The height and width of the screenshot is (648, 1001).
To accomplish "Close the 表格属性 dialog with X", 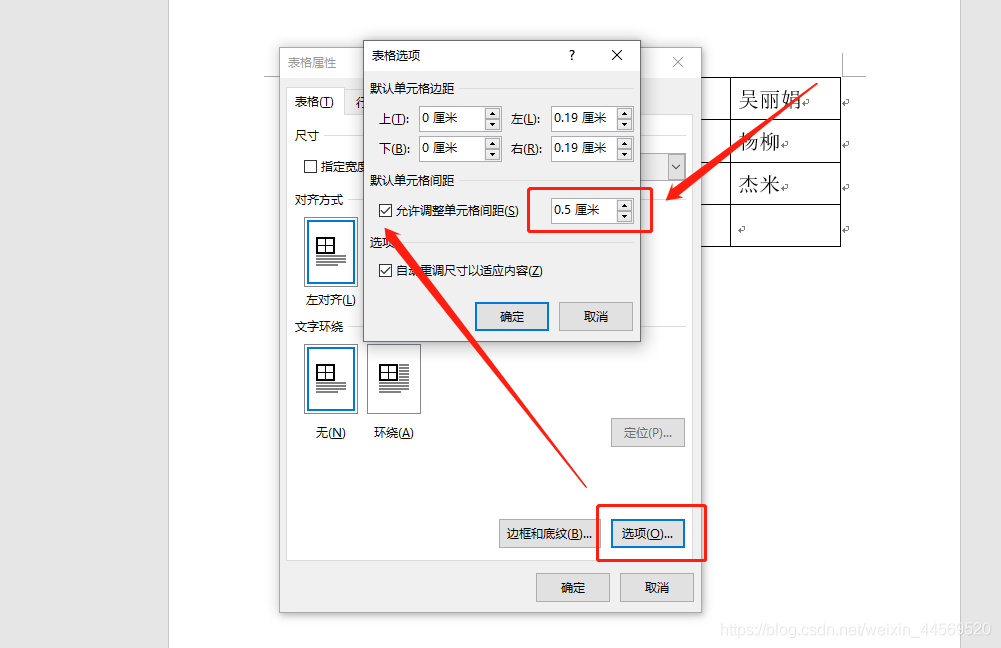I will [x=678, y=62].
